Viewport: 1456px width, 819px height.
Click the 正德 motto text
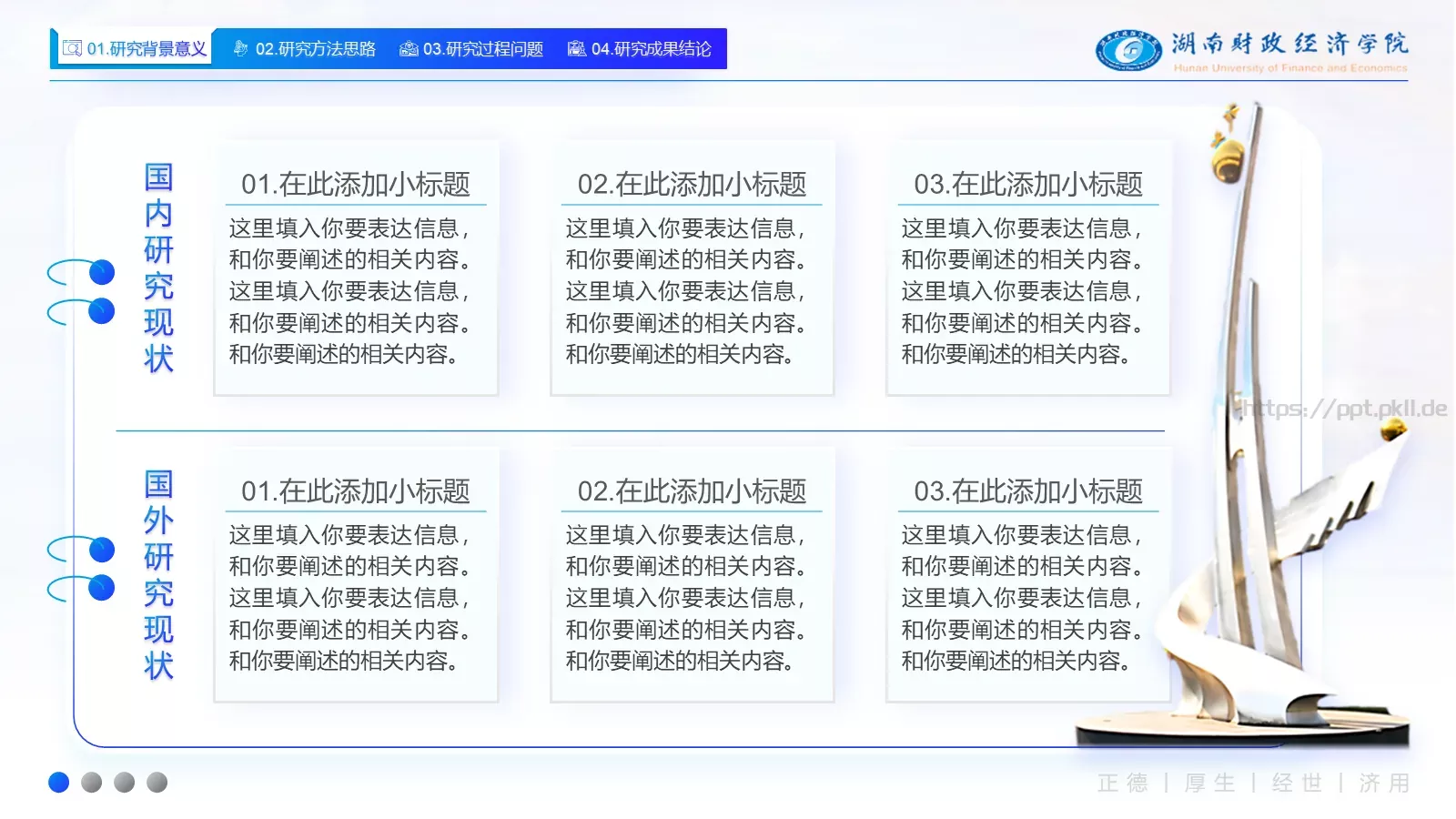click(1123, 783)
